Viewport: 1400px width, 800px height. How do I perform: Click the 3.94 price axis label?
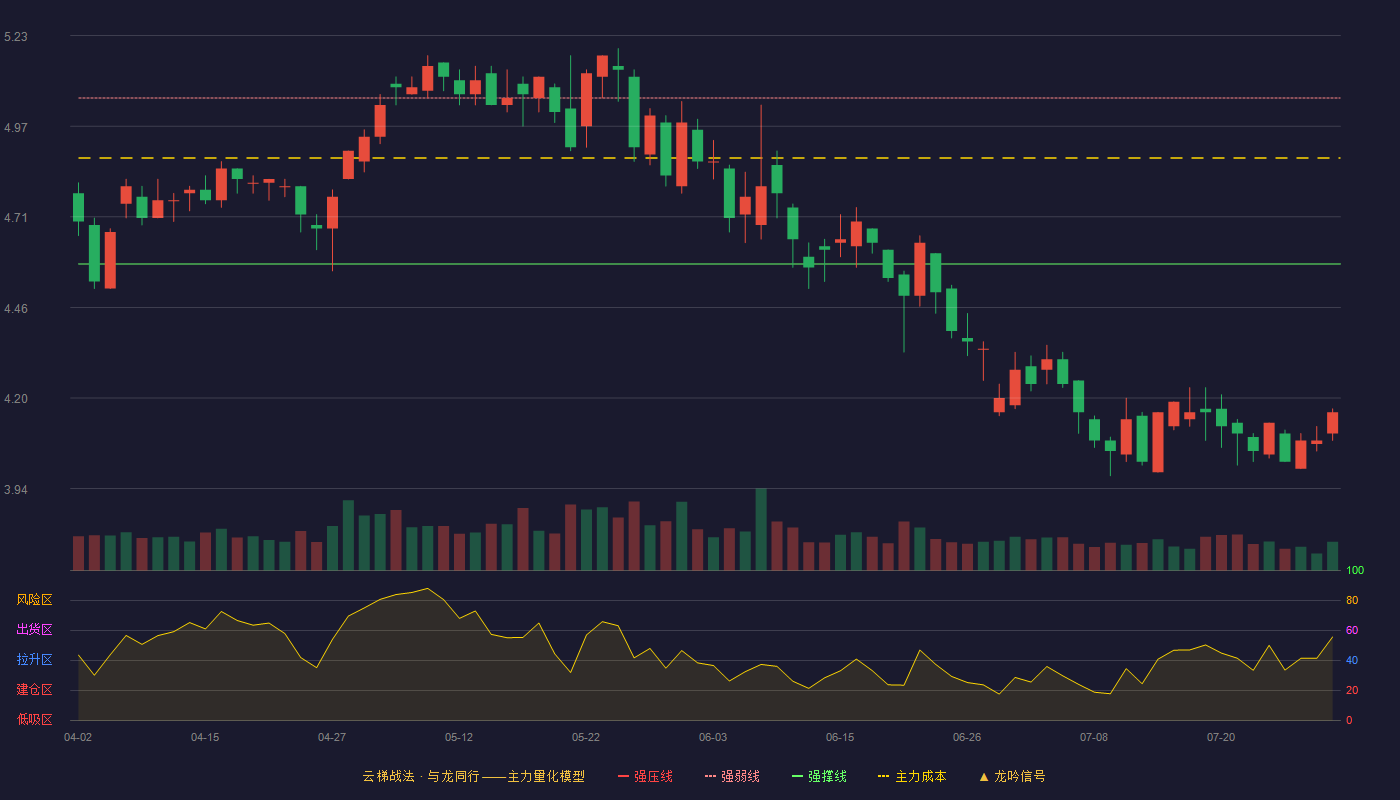click(x=16, y=490)
